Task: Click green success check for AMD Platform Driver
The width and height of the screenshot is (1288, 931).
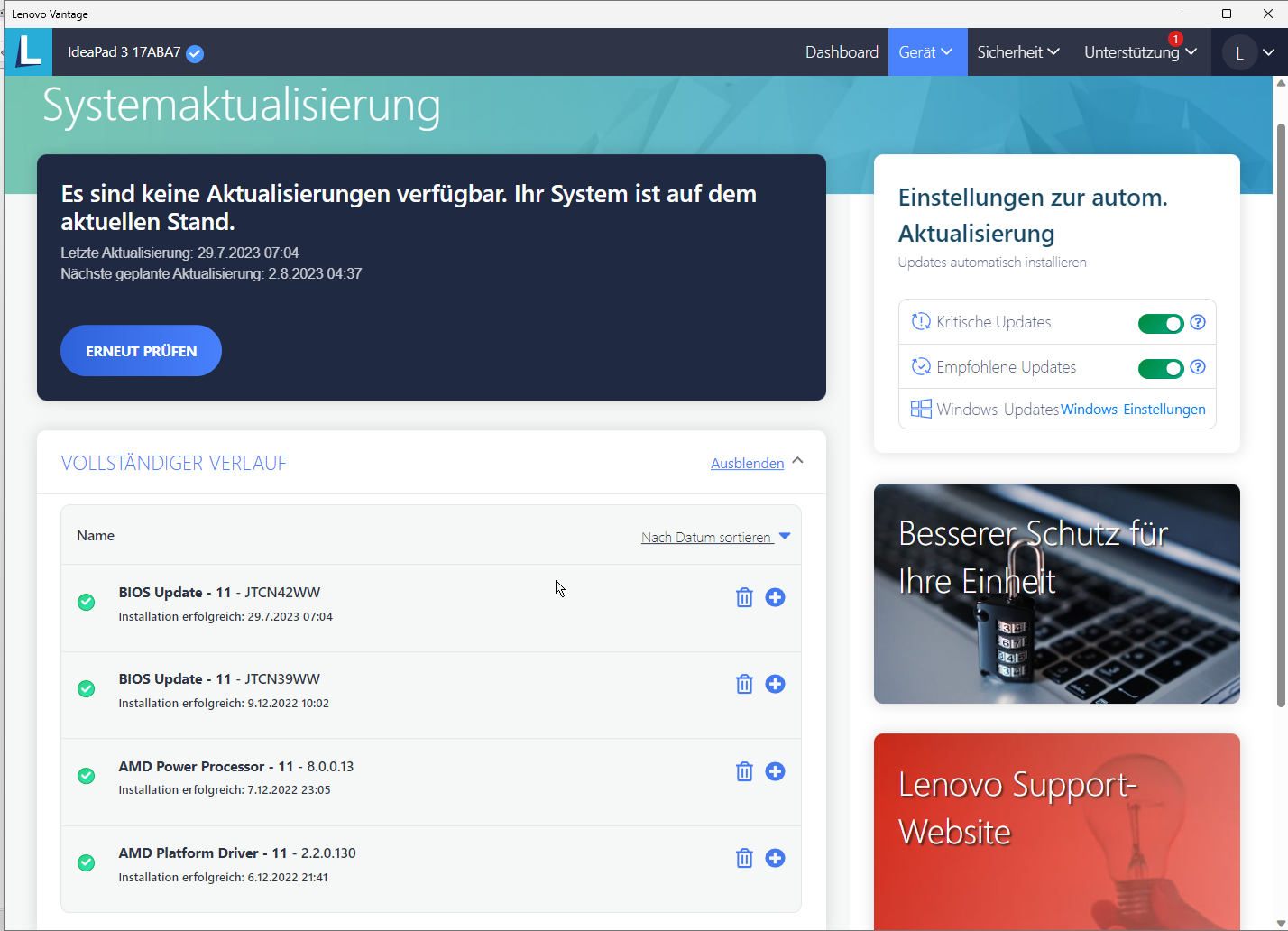Action: point(87,863)
